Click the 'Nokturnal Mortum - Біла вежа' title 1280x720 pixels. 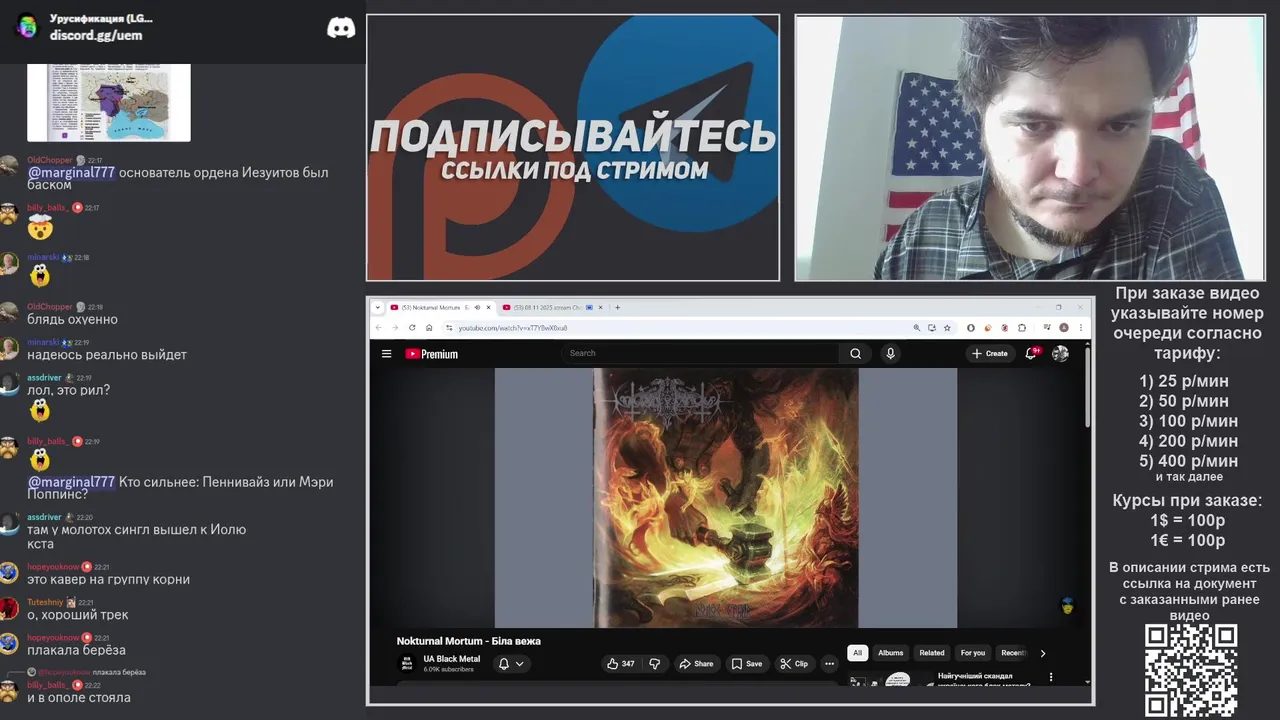coord(468,641)
